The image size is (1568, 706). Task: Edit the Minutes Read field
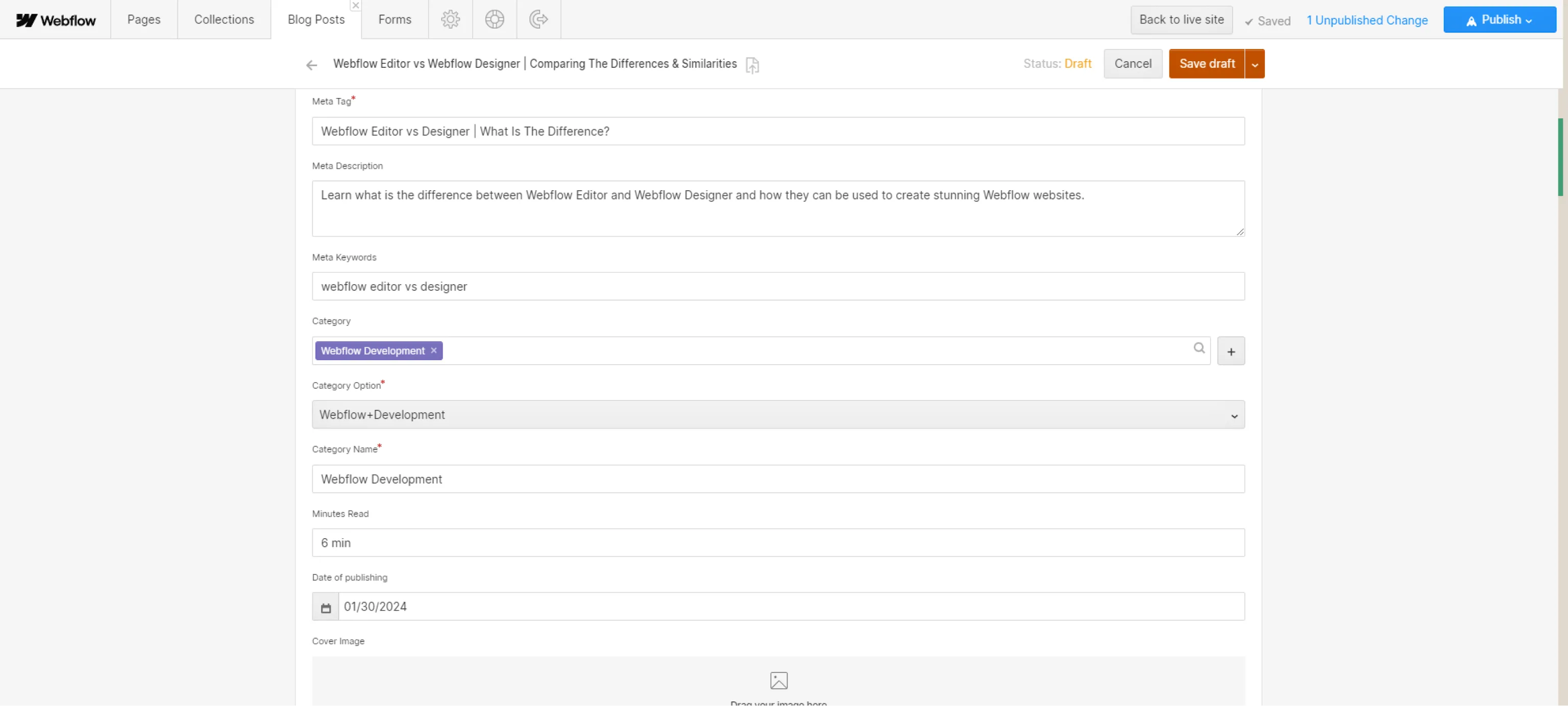tap(778, 543)
